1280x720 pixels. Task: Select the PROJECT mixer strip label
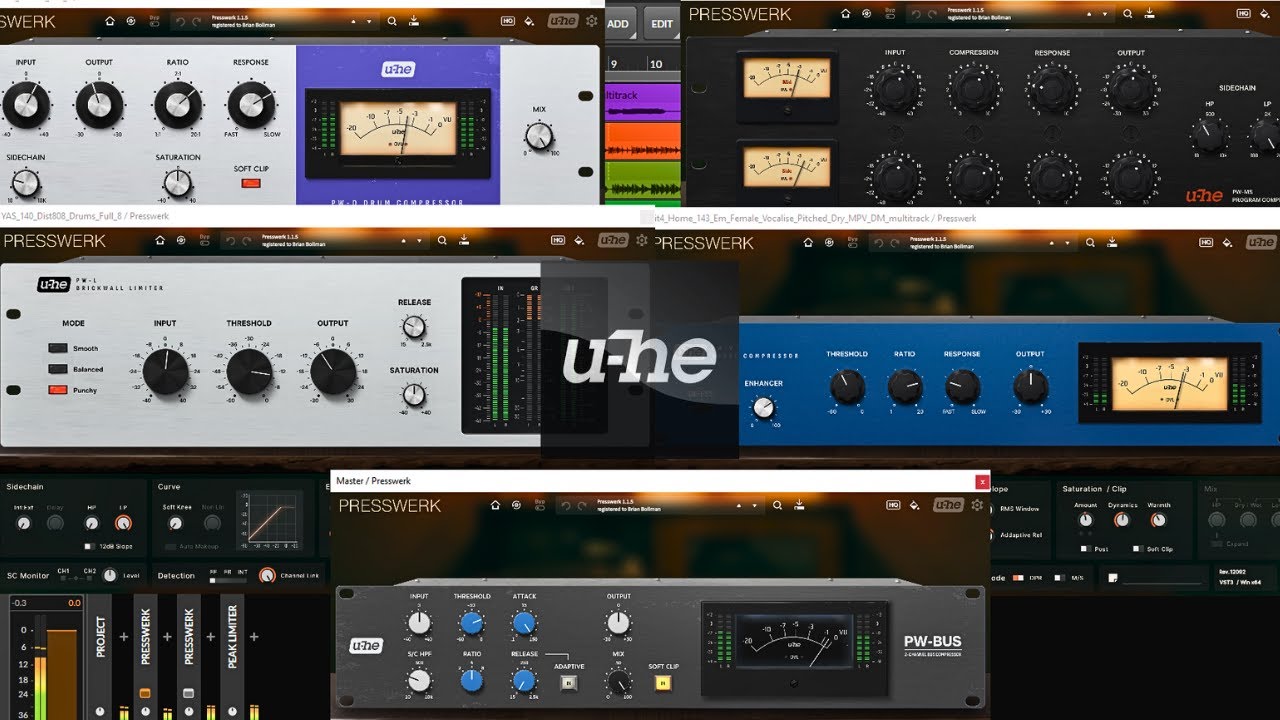(x=100, y=637)
